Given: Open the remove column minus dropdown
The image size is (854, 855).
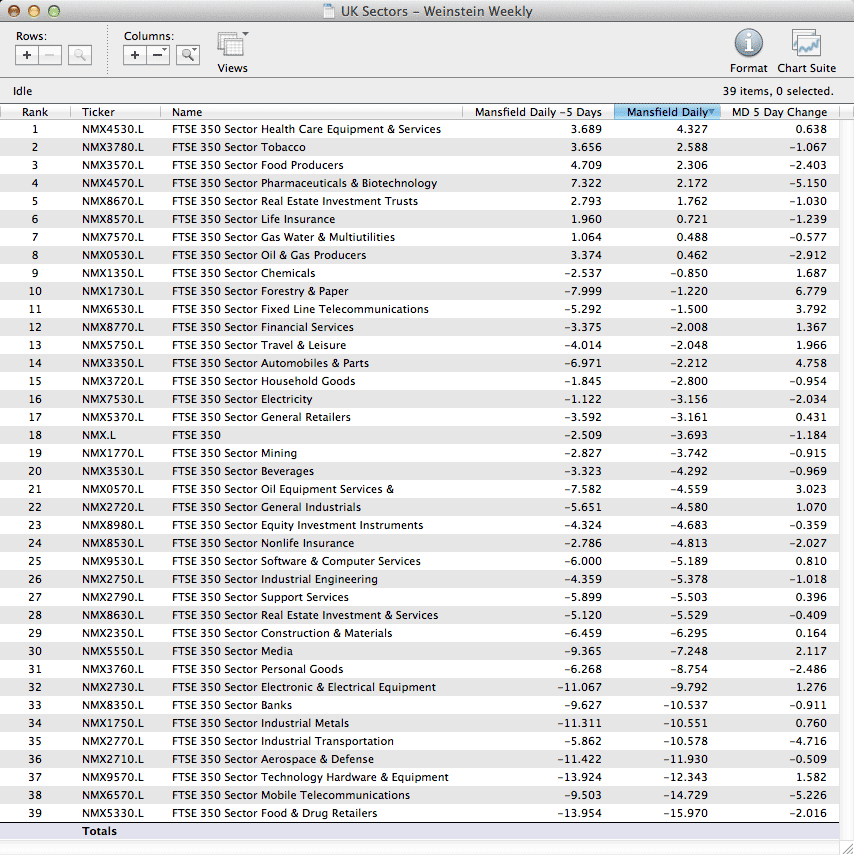Looking at the screenshot, I should pos(158,56).
